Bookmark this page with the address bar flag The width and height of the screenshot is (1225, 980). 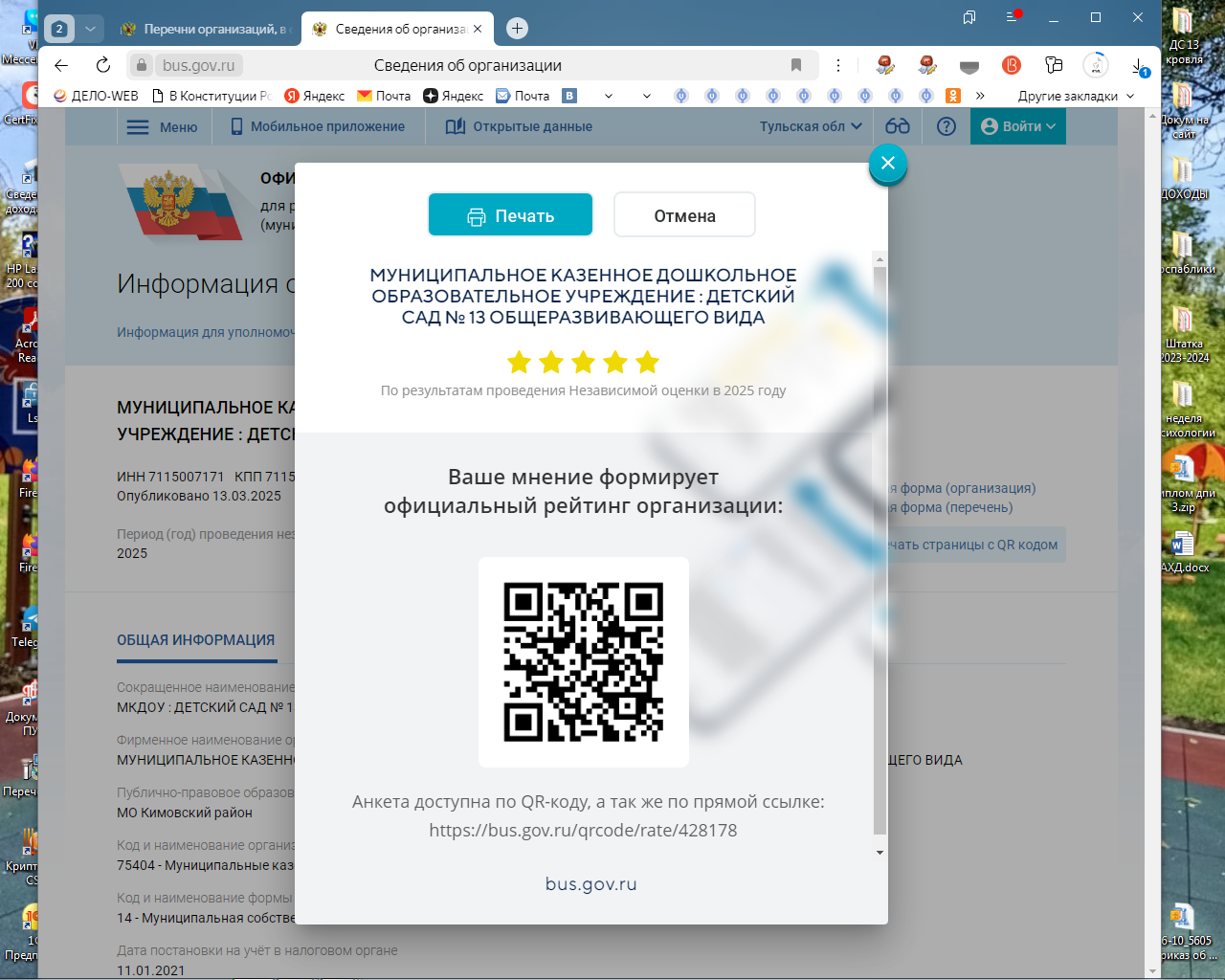796,65
